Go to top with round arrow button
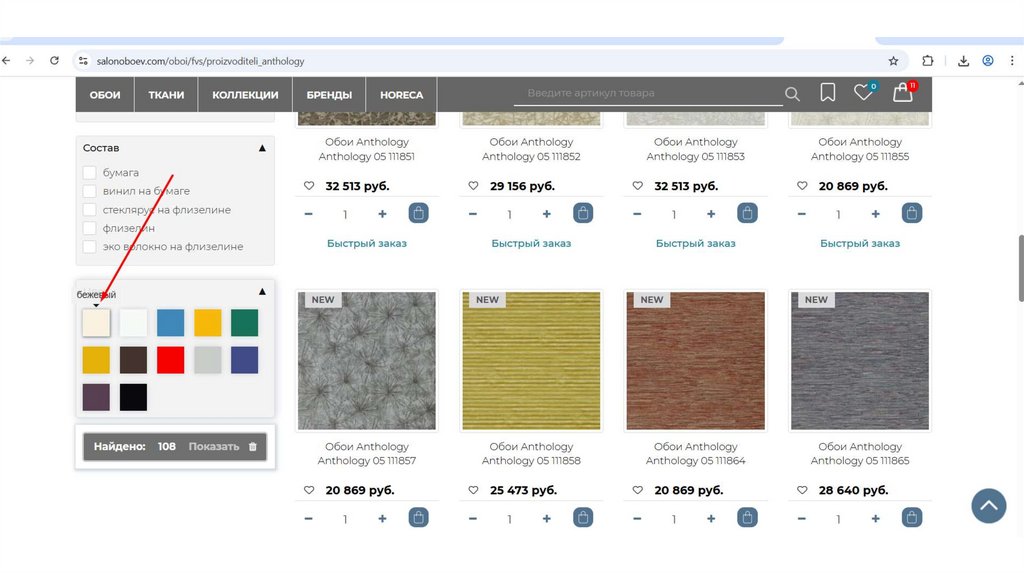Viewport: 1024px width, 574px height. (989, 506)
